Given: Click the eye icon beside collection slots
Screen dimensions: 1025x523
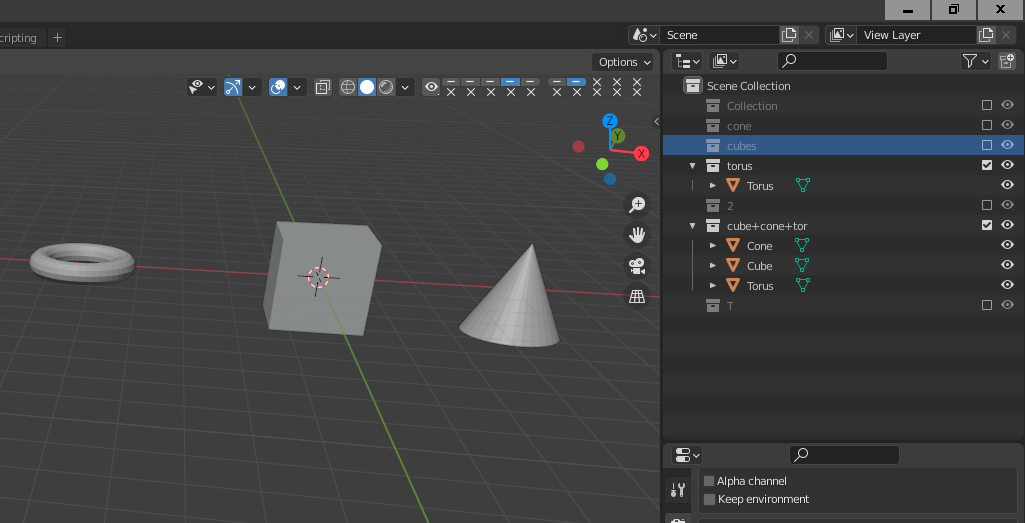Looking at the screenshot, I should 431,87.
